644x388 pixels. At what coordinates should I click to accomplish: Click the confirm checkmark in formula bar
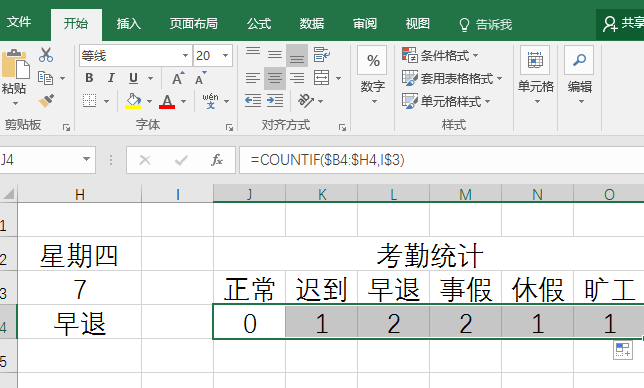coord(181,160)
